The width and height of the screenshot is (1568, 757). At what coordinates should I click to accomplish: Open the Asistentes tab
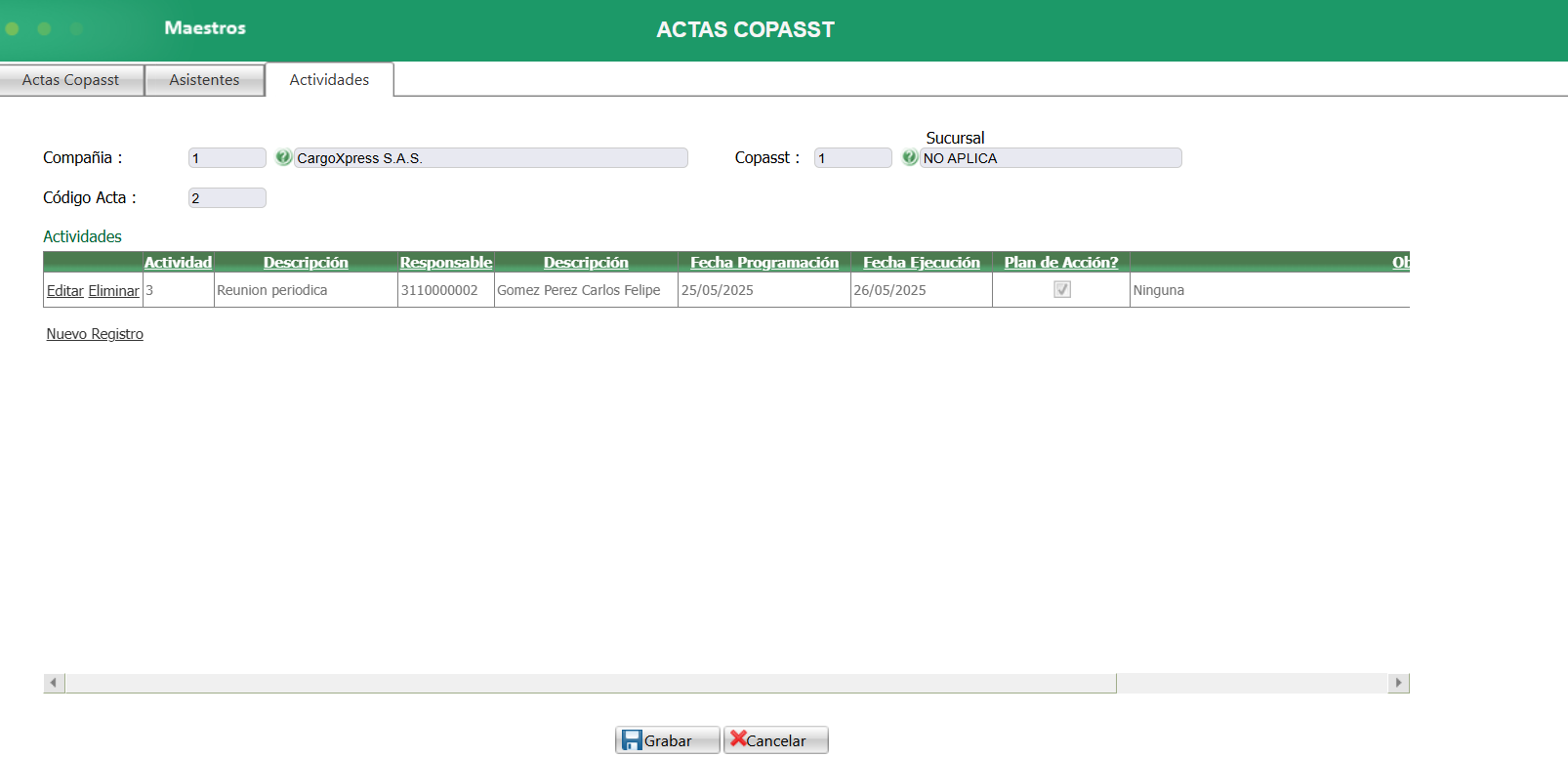205,80
